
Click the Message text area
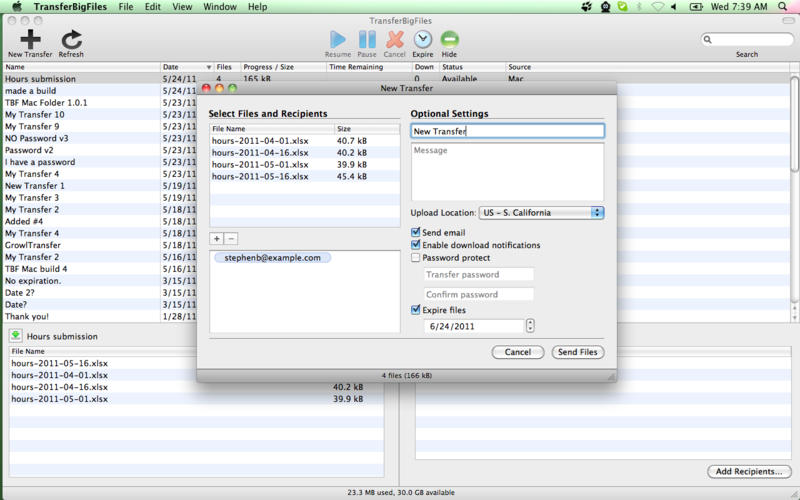tap(507, 172)
